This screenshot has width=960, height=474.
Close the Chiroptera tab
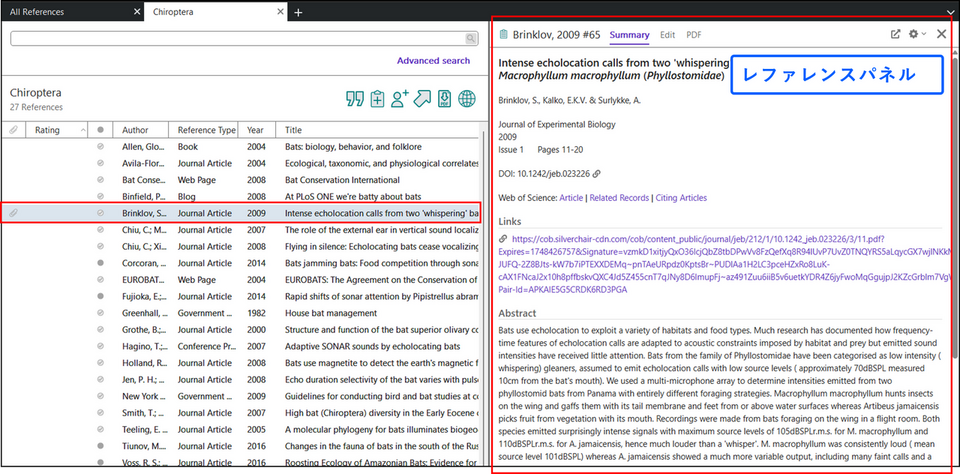tap(280, 12)
